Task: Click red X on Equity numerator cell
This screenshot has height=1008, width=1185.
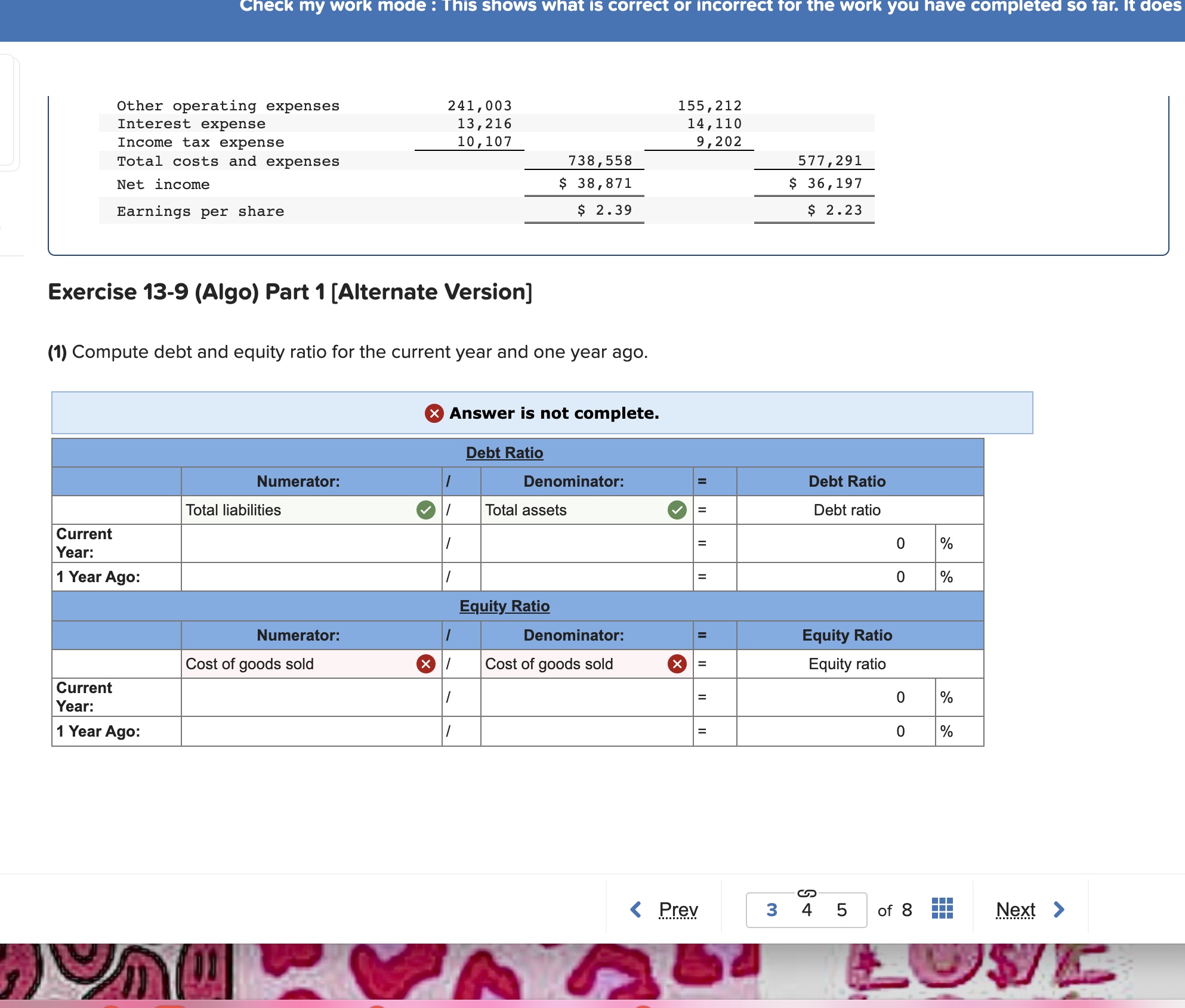Action: tap(426, 664)
